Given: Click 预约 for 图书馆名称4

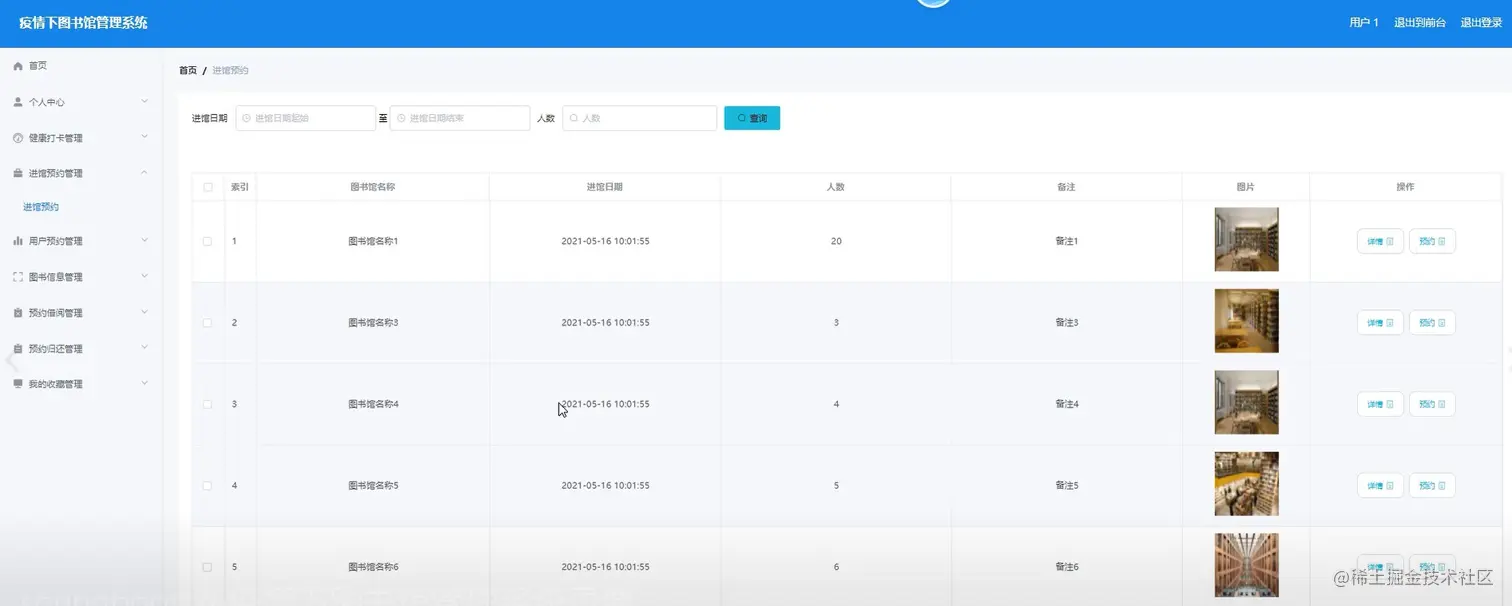Looking at the screenshot, I should tap(1432, 404).
